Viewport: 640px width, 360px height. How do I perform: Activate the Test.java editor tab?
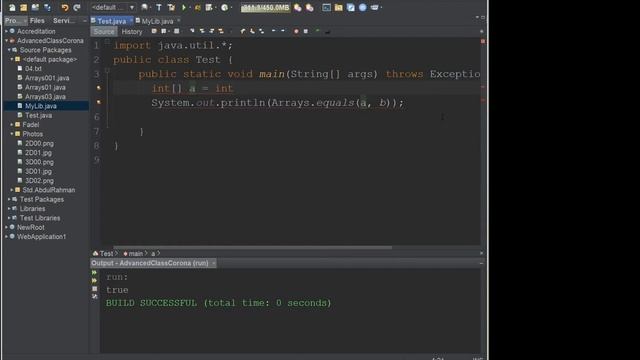(111, 21)
